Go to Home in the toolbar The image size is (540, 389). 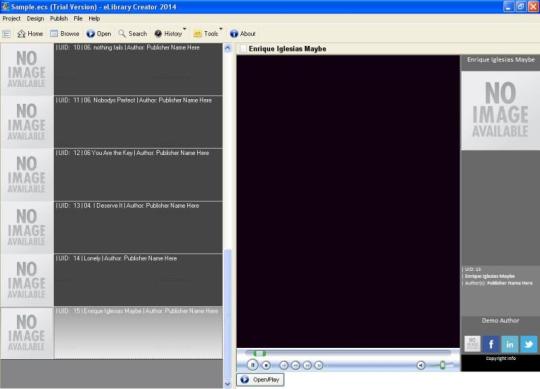point(30,34)
